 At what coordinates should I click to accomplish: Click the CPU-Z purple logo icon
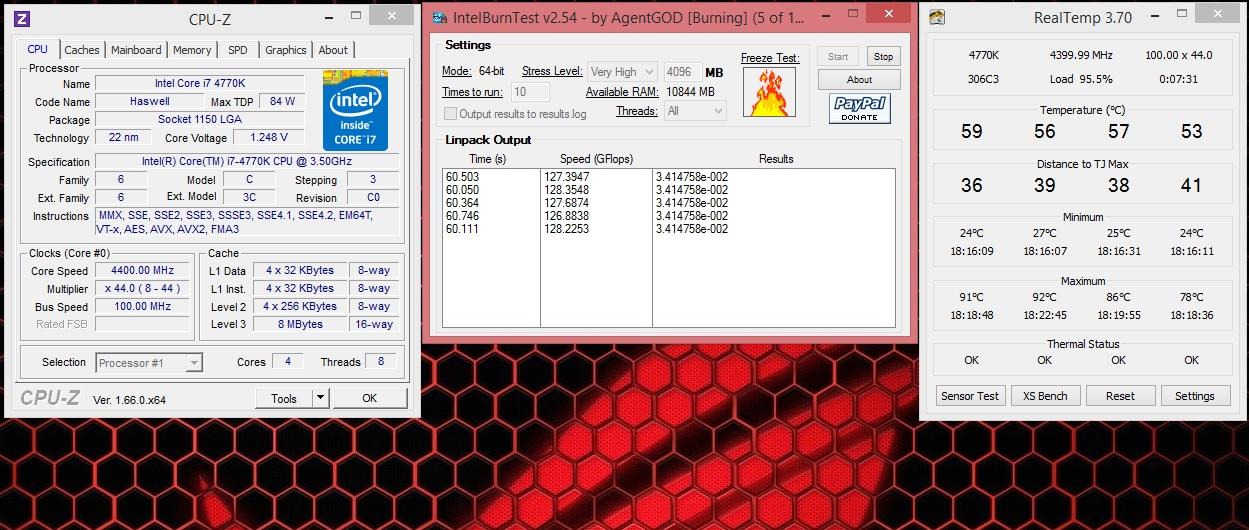24,18
